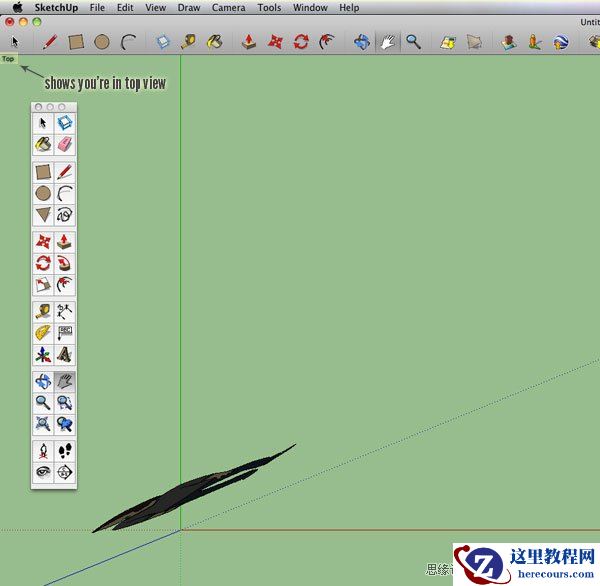Select the Paint Bucket in the top toolbar

point(215,42)
